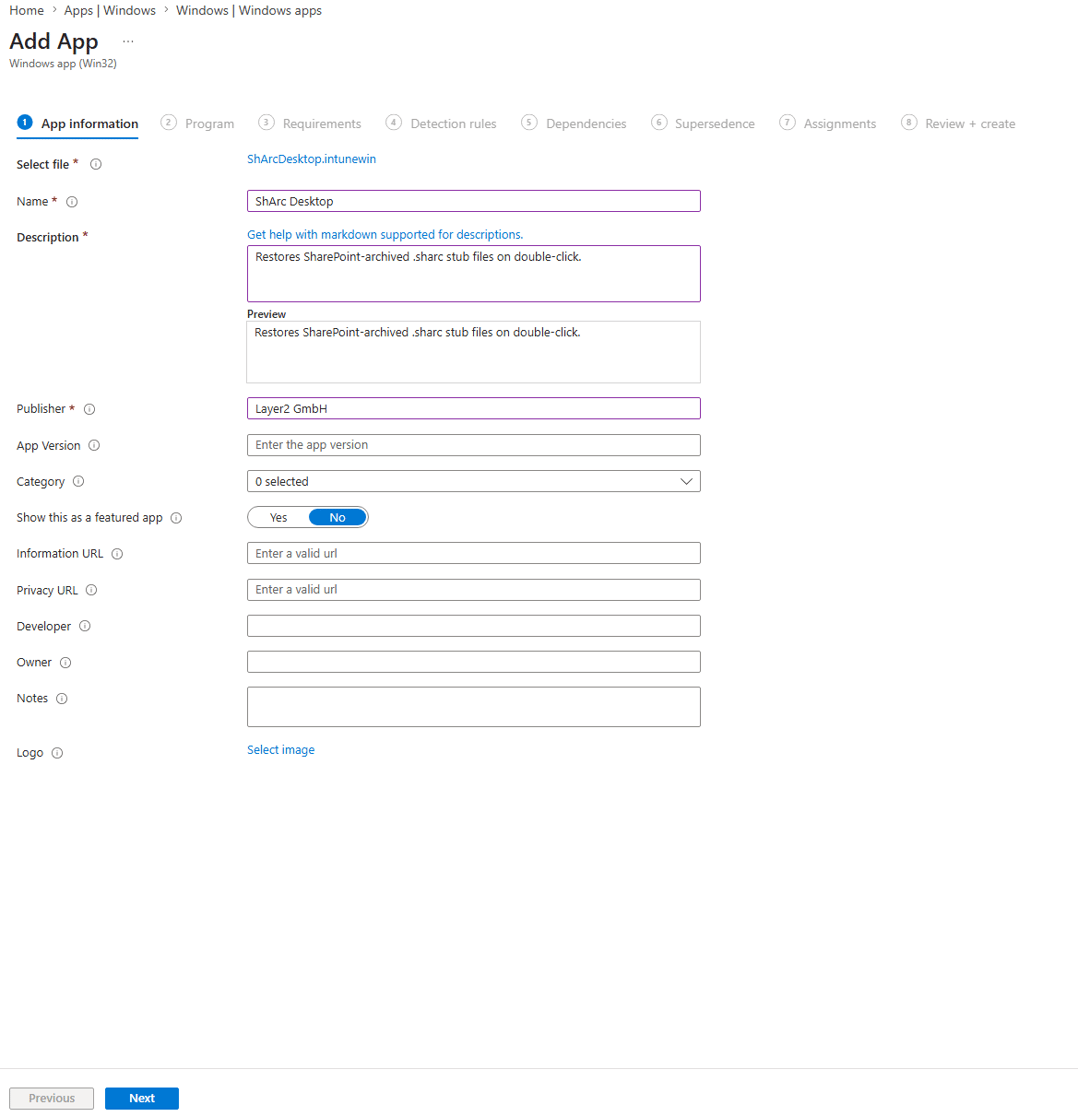The height and width of the screenshot is (1117, 1078).
Task: Click the Privacy URL input field
Action: point(473,590)
